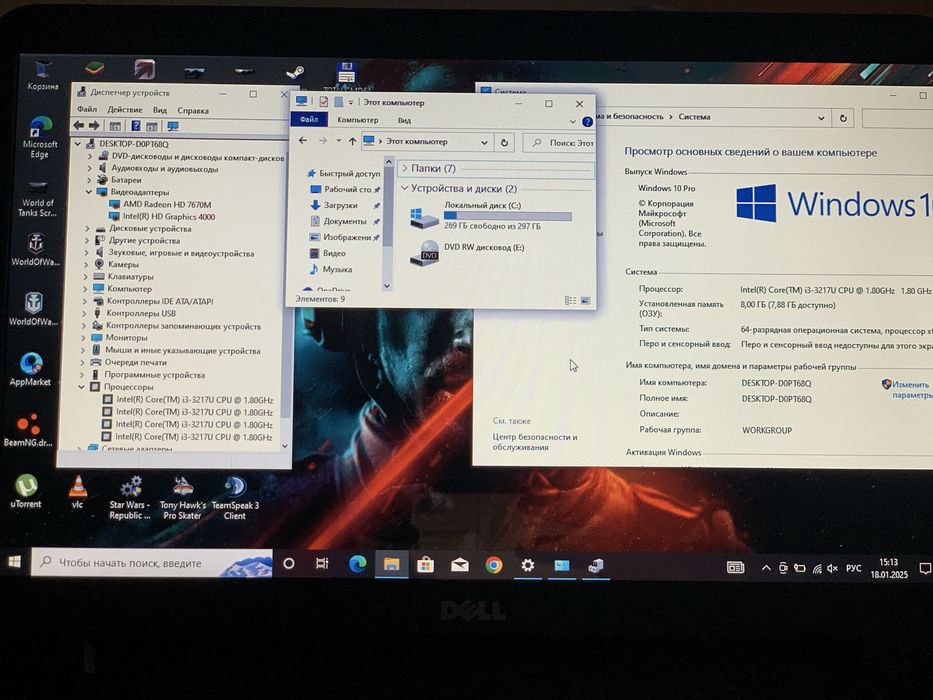Open the Вид ribbon tab in Explorer
The width and height of the screenshot is (933, 700).
pos(404,120)
